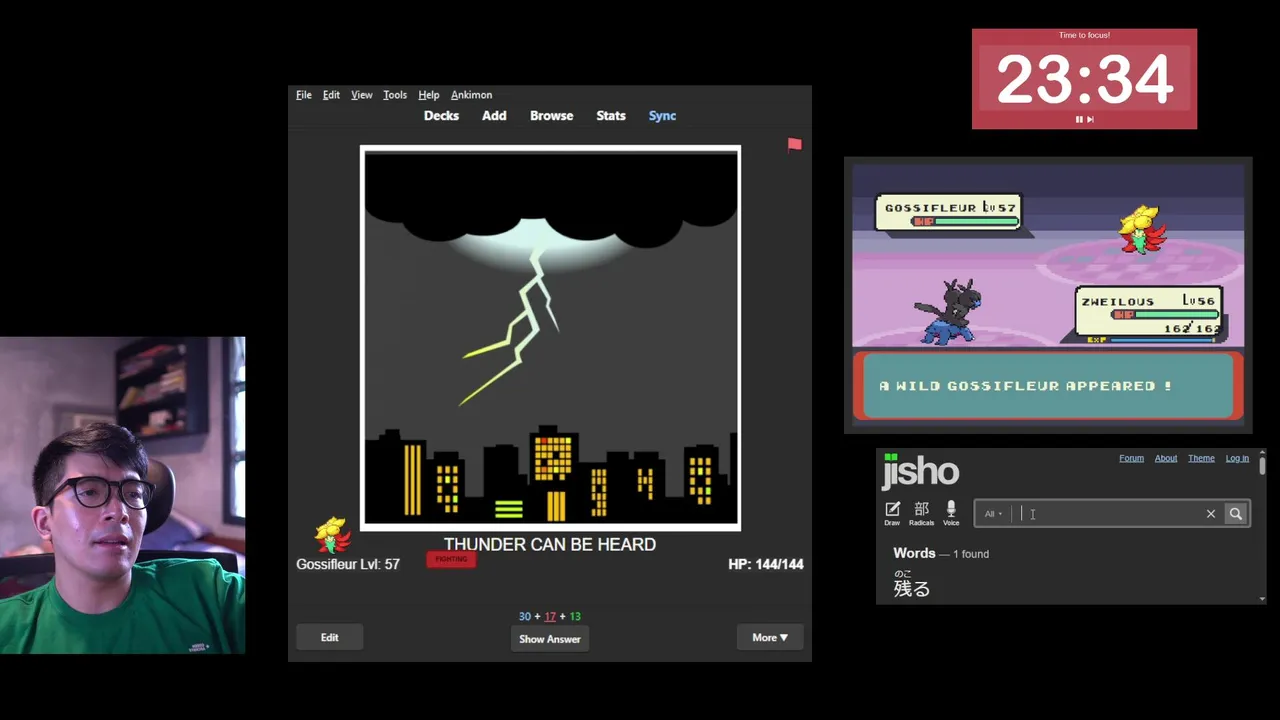Click the Zweilous HP bar in game
The height and width of the screenshot is (720, 1280).
(x=1164, y=314)
